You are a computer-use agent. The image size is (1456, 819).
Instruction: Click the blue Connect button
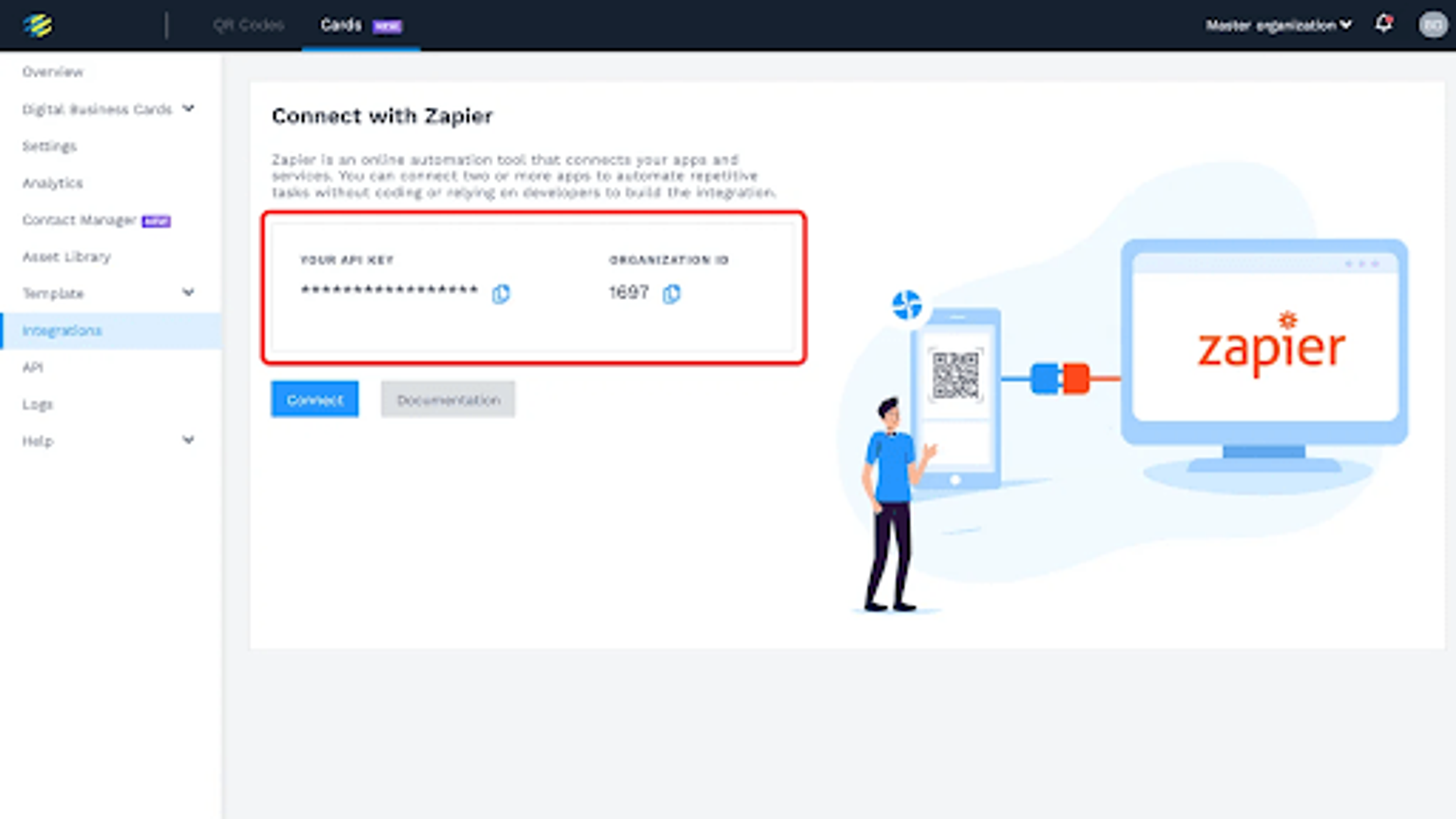(x=314, y=399)
